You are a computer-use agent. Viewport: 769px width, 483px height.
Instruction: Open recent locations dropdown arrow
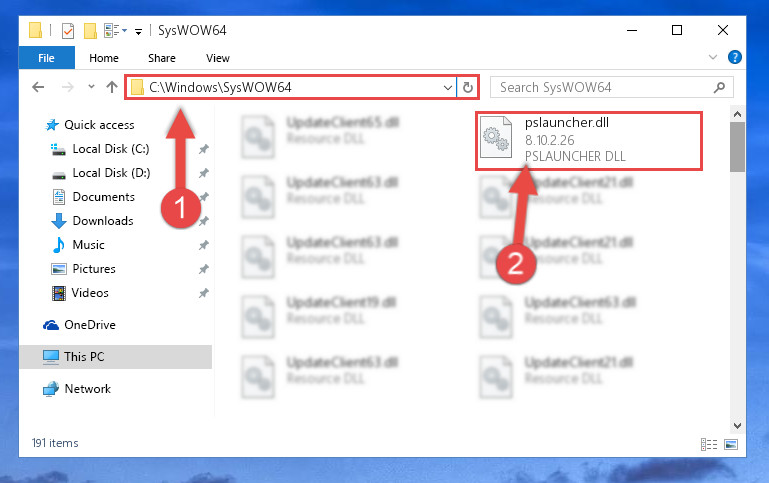pyautogui.click(x=91, y=87)
